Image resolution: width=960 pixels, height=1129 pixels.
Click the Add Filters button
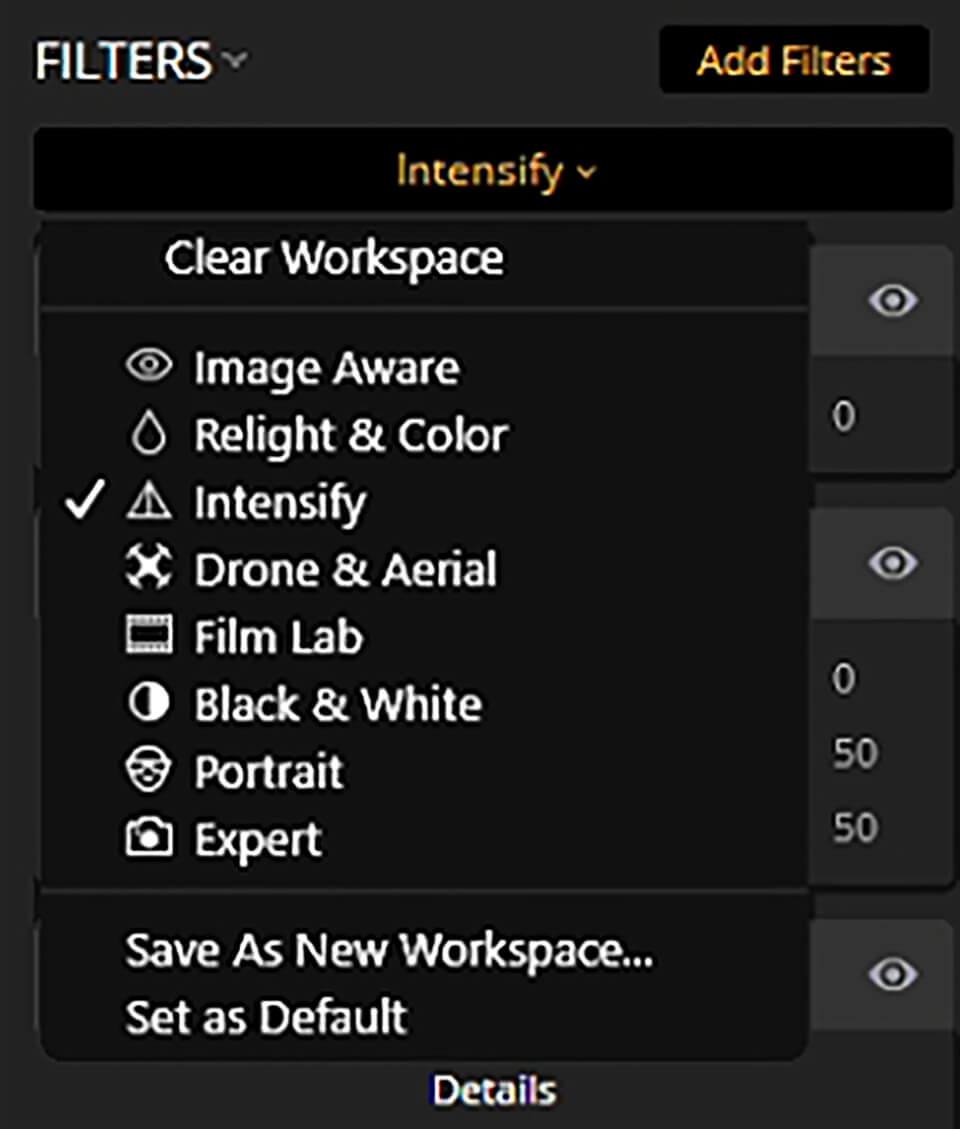click(x=793, y=60)
